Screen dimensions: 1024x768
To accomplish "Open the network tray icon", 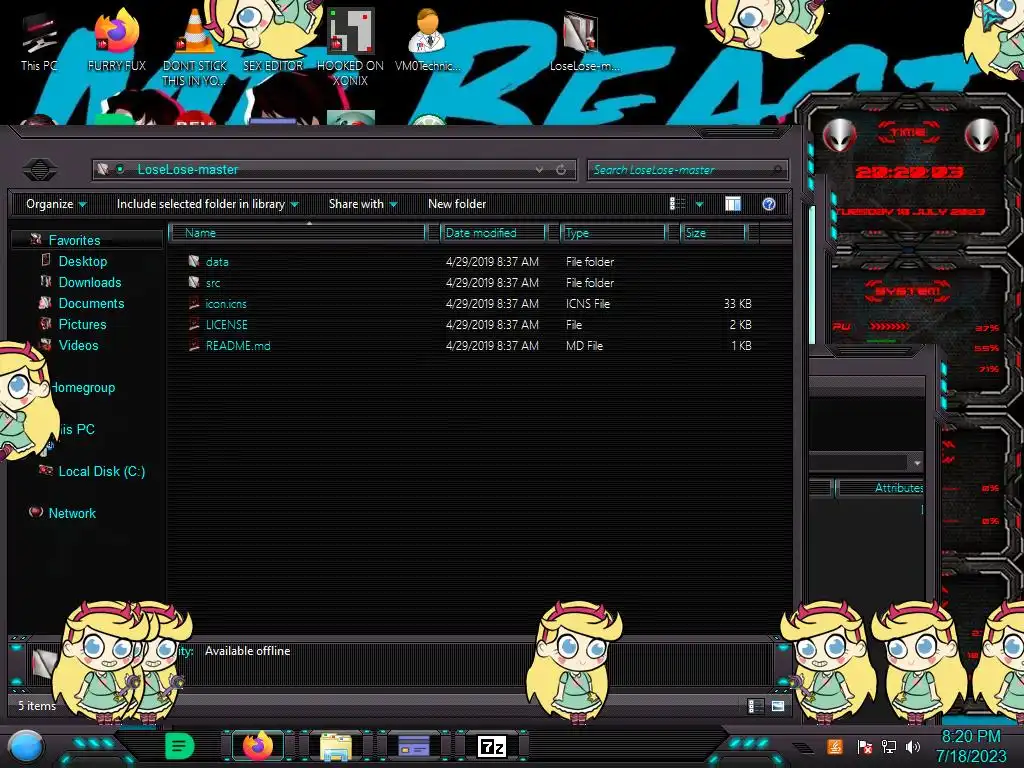I will [889, 746].
